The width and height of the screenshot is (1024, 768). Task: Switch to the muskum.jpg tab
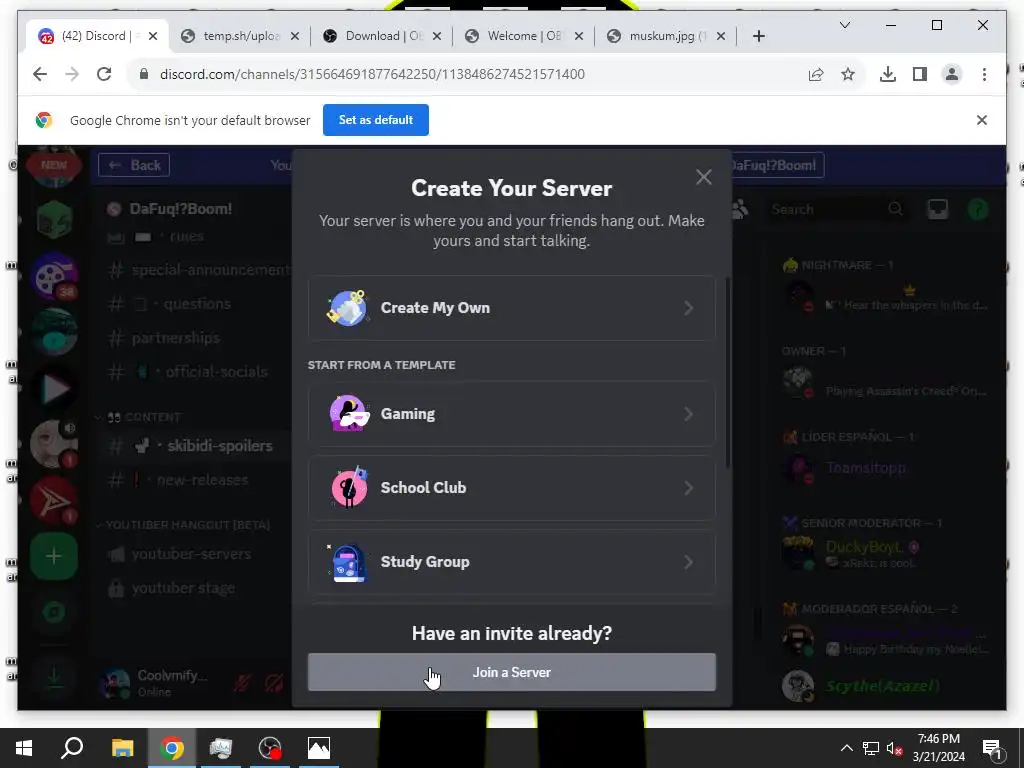(x=666, y=36)
